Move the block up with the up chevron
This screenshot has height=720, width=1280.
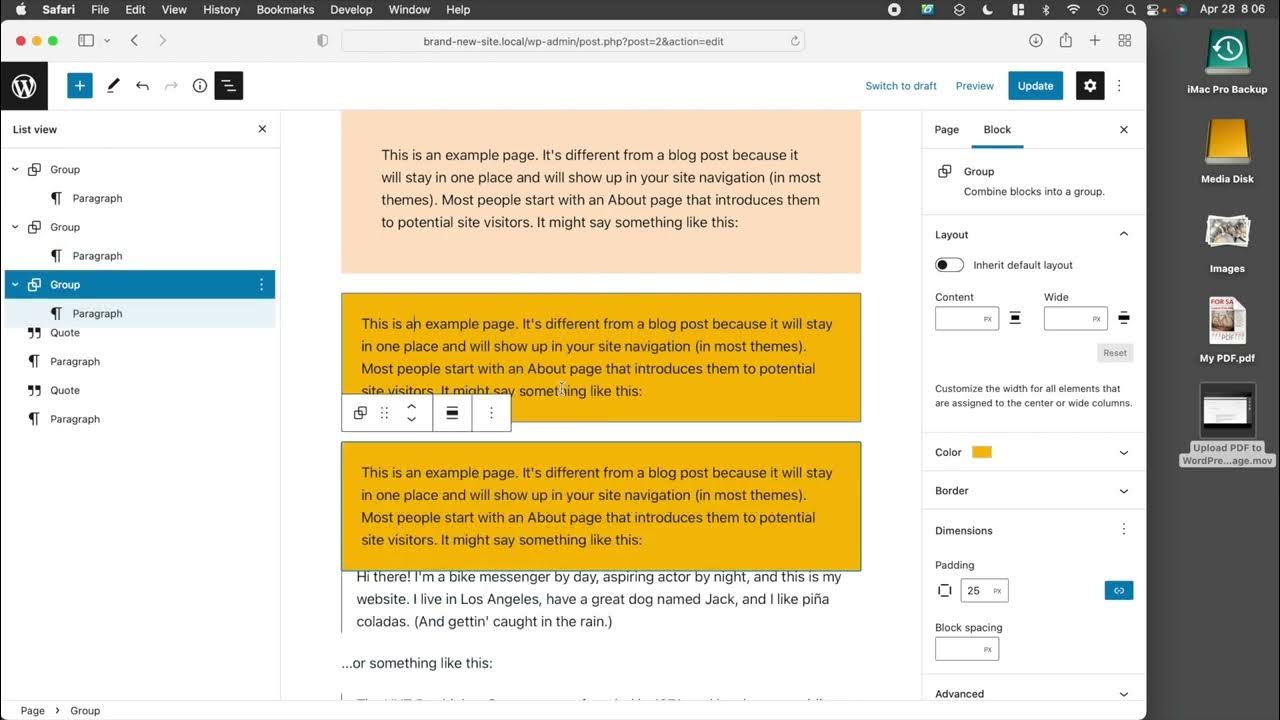(411, 406)
